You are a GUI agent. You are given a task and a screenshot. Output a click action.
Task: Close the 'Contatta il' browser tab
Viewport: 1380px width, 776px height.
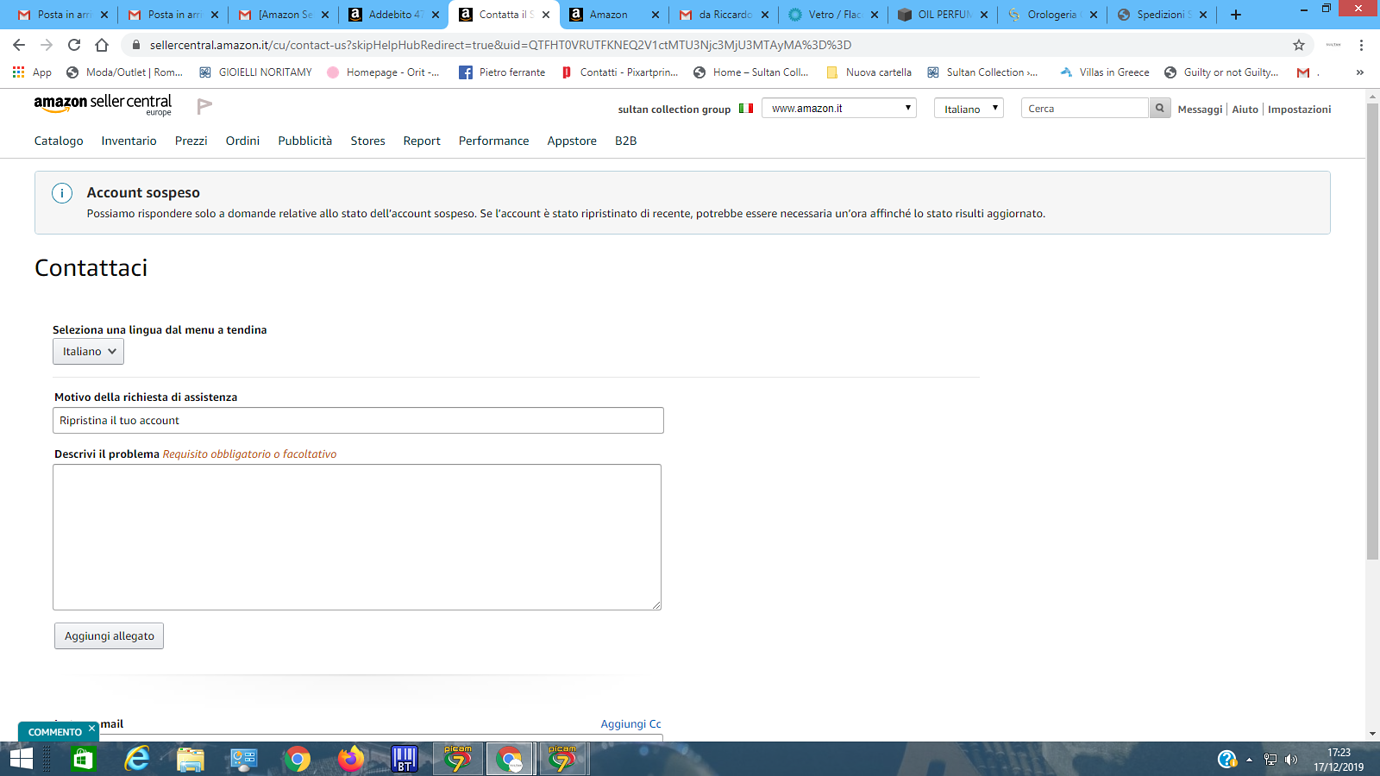coord(546,15)
